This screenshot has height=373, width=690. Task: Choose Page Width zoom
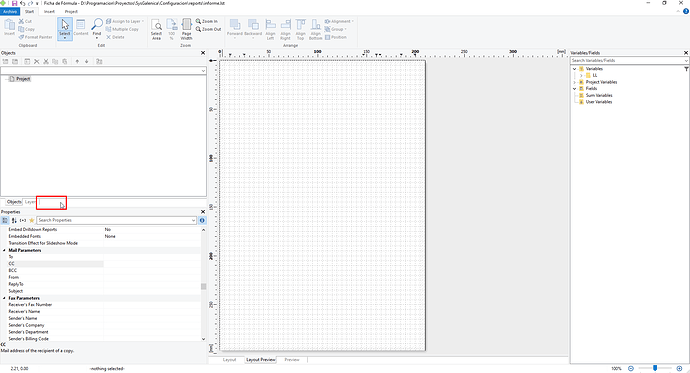coord(187,29)
